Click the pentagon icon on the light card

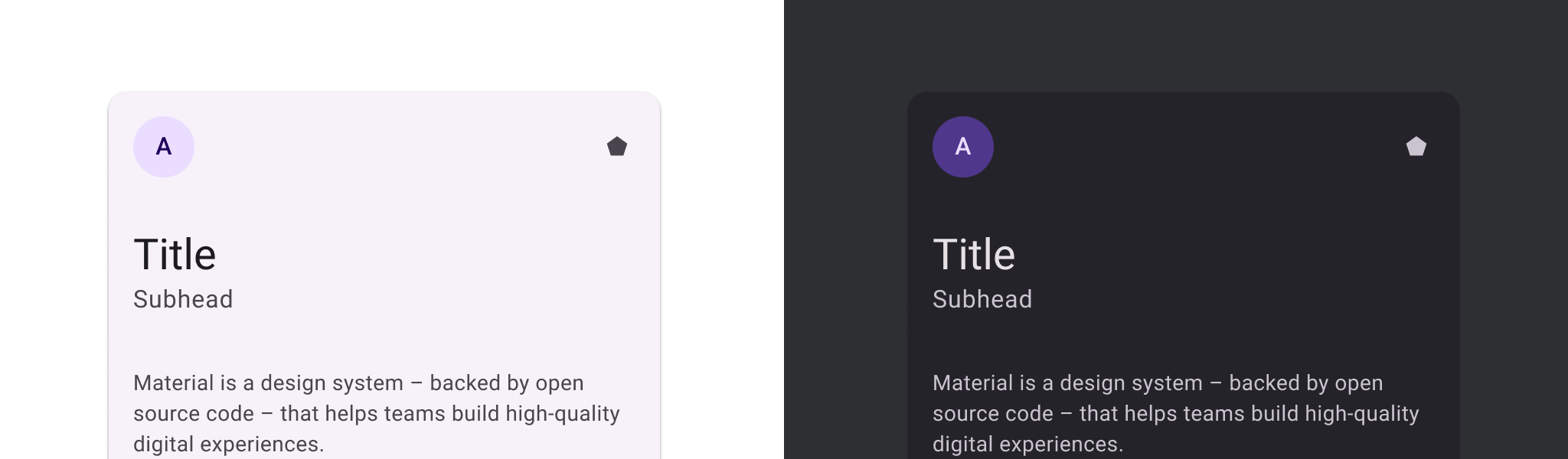617,147
